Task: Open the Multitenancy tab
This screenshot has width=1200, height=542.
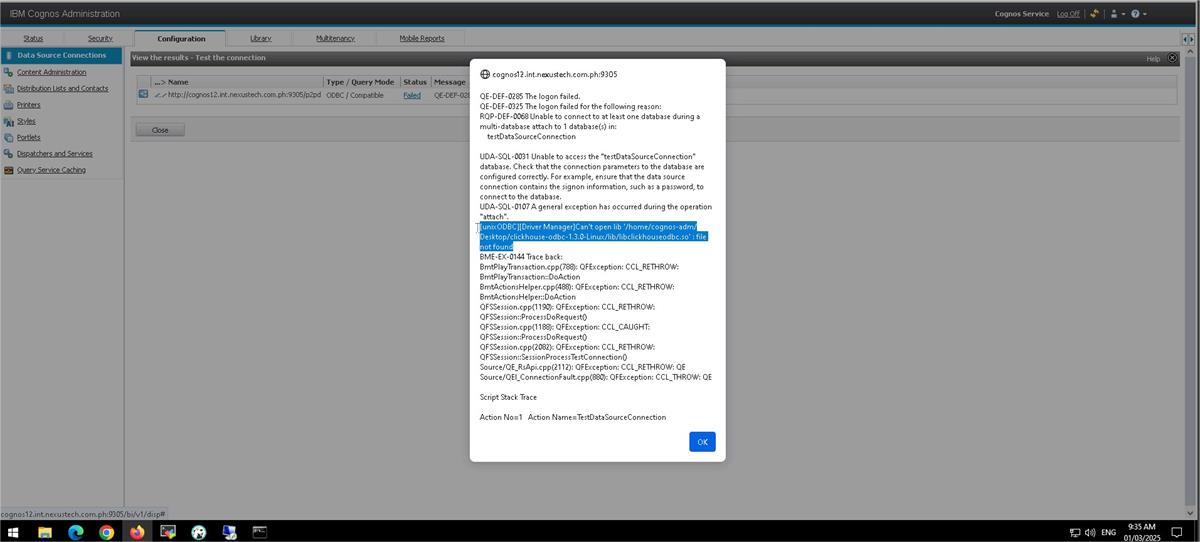Action: tap(335, 38)
